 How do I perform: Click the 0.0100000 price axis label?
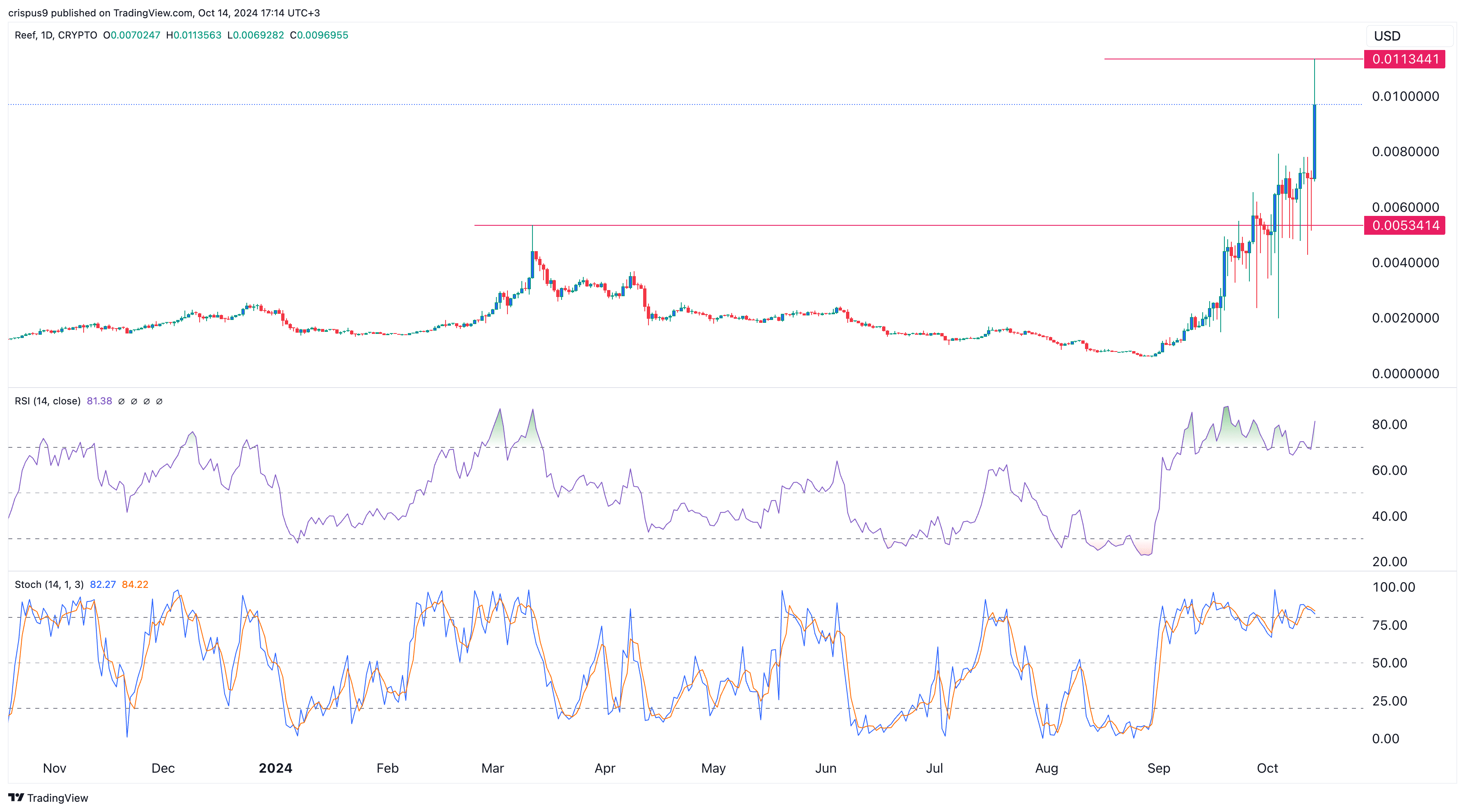point(1405,96)
